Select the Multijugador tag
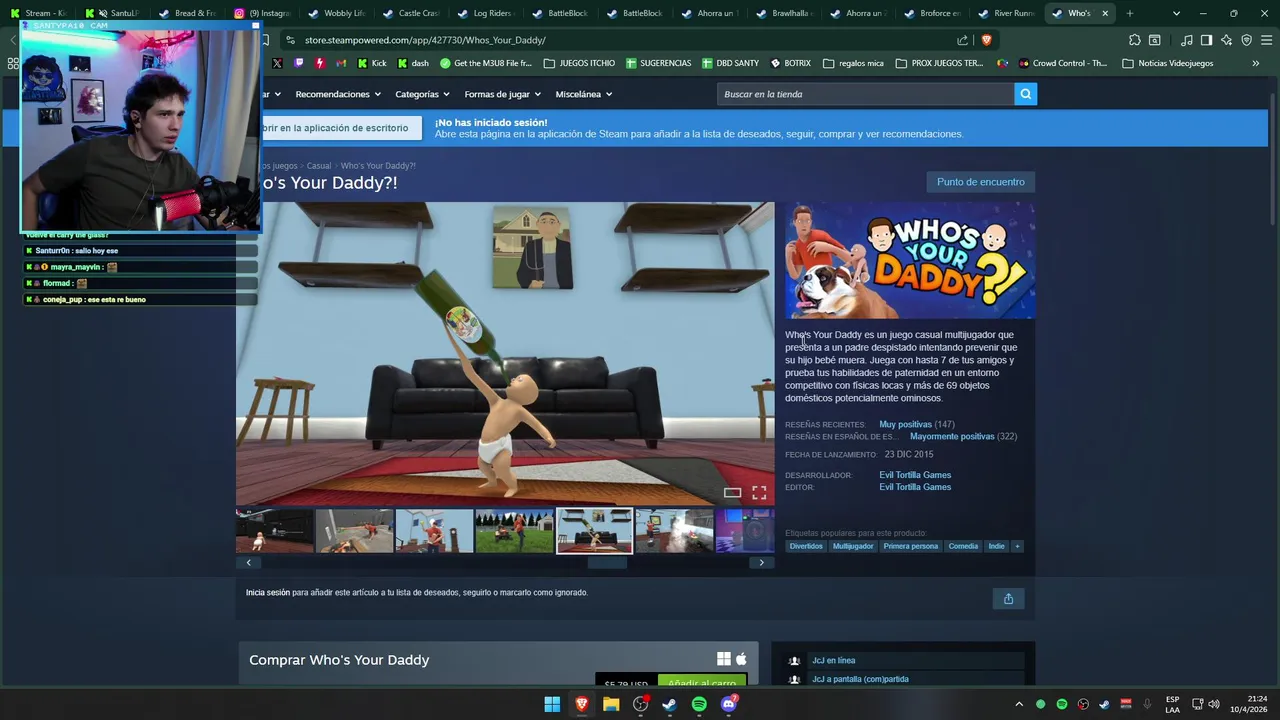The image size is (1280, 720). pyautogui.click(x=853, y=546)
